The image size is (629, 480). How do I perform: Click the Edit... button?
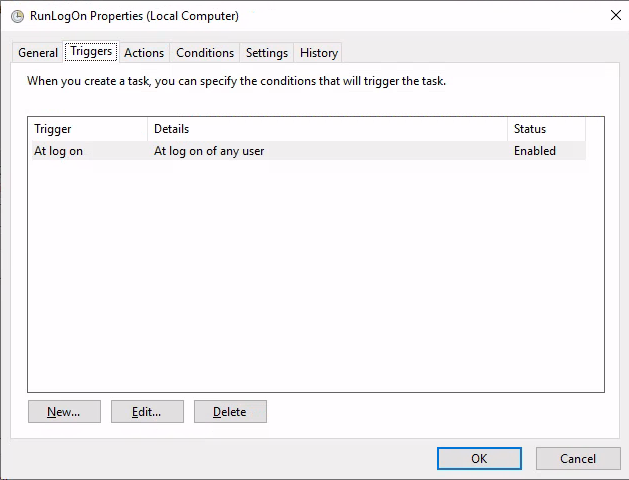[x=147, y=411]
